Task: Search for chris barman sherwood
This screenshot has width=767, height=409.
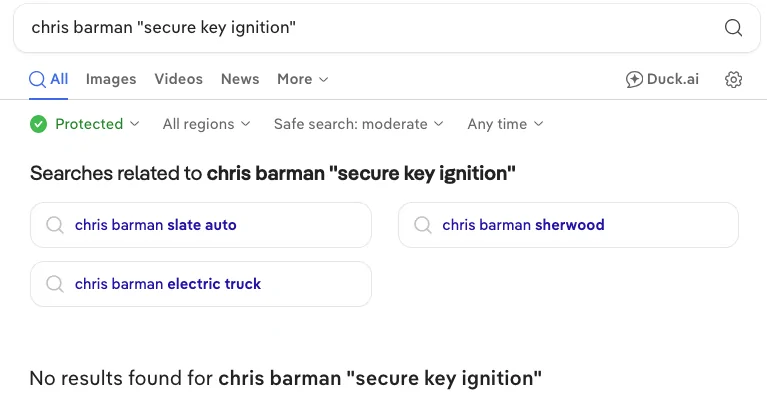Action: click(x=523, y=225)
